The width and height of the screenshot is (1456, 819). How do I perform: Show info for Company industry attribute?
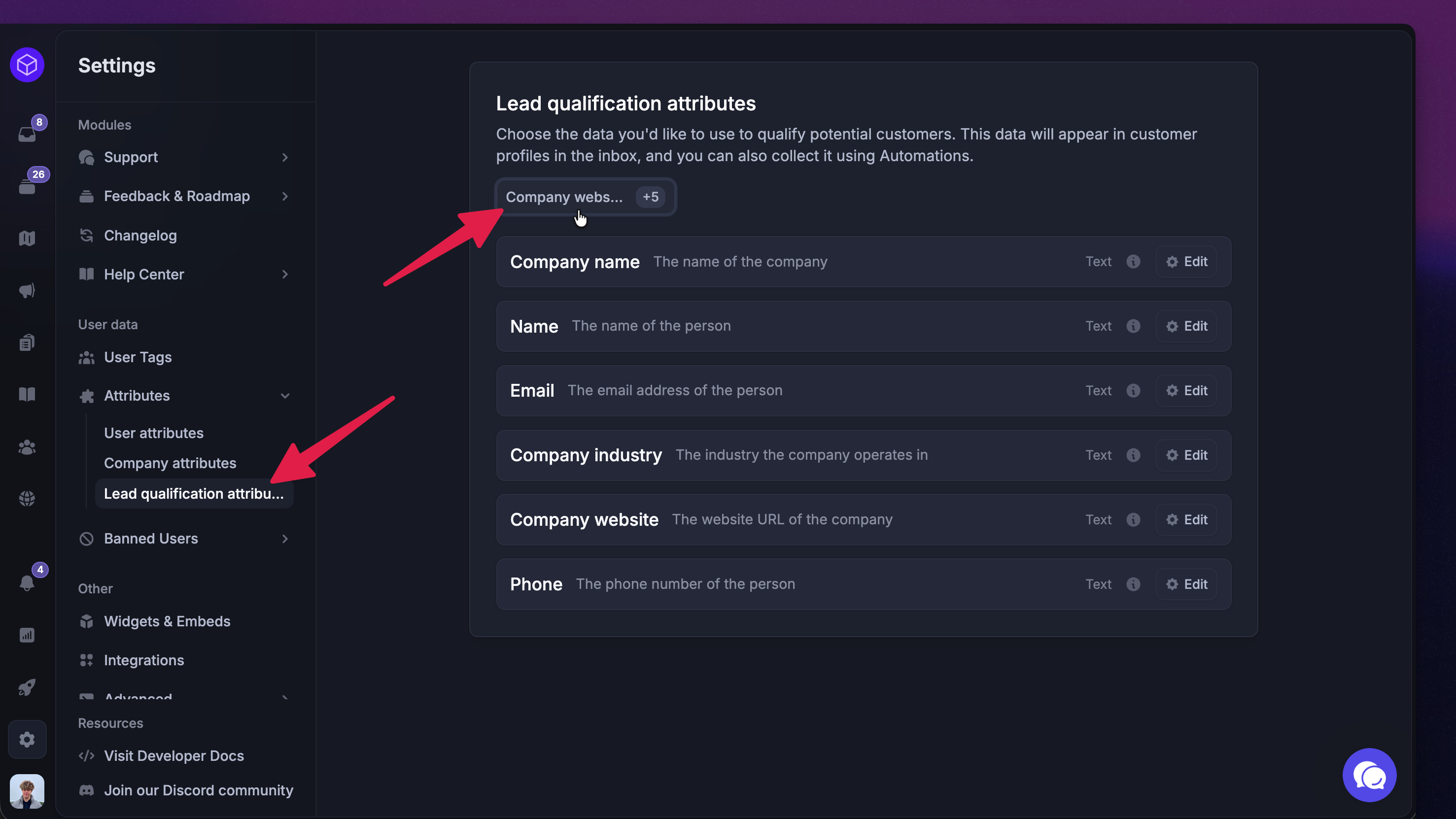click(x=1133, y=455)
